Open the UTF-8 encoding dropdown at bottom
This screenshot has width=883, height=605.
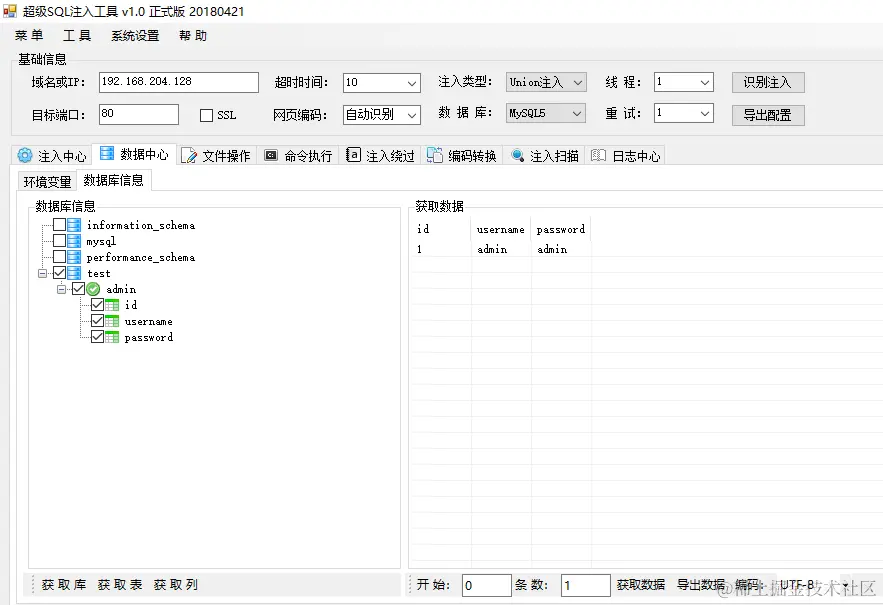pyautogui.click(x=846, y=585)
